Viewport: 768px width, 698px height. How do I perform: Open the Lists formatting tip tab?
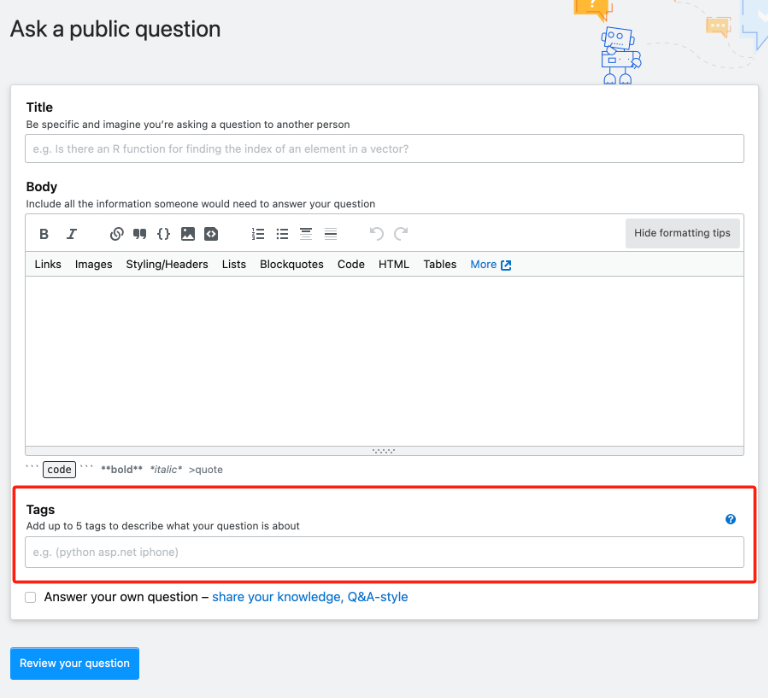point(234,265)
